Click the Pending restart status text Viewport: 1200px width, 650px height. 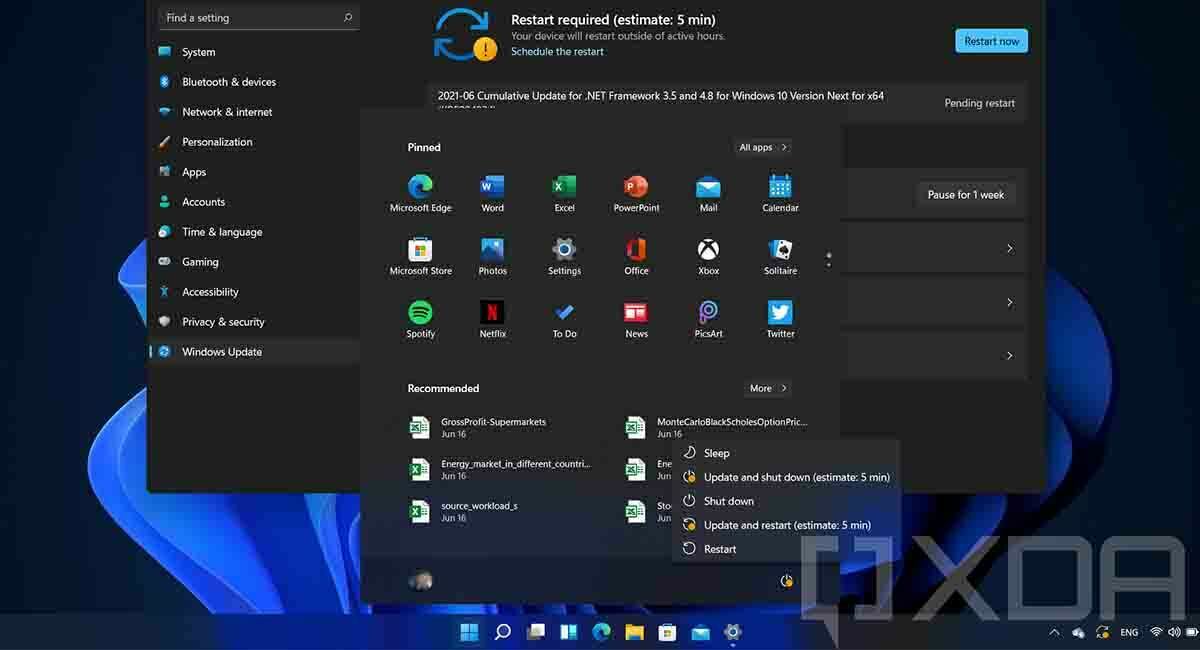click(x=979, y=103)
